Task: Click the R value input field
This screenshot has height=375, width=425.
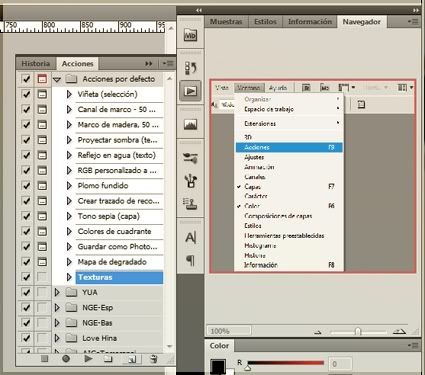Action: [x=340, y=364]
